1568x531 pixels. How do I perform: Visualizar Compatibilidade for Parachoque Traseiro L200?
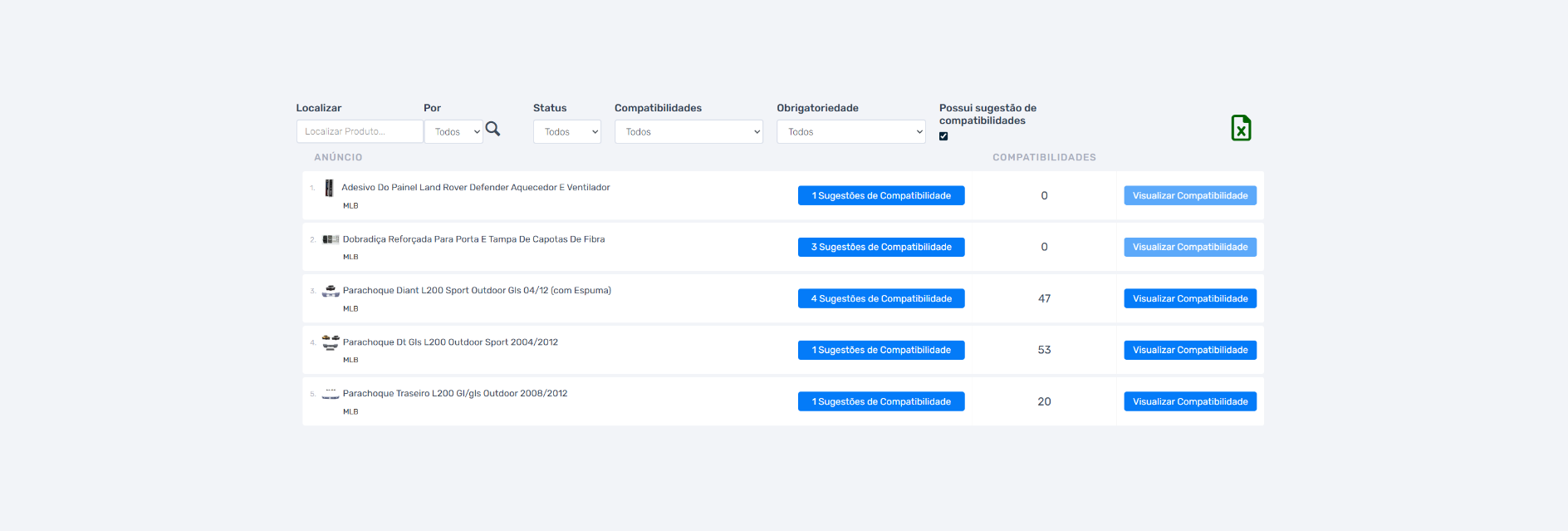1189,401
